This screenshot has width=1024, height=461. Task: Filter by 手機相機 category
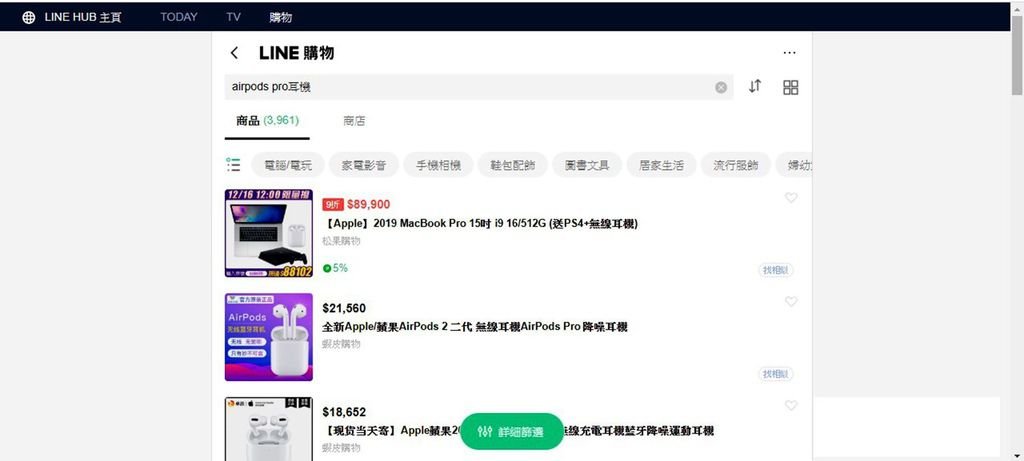coord(438,165)
